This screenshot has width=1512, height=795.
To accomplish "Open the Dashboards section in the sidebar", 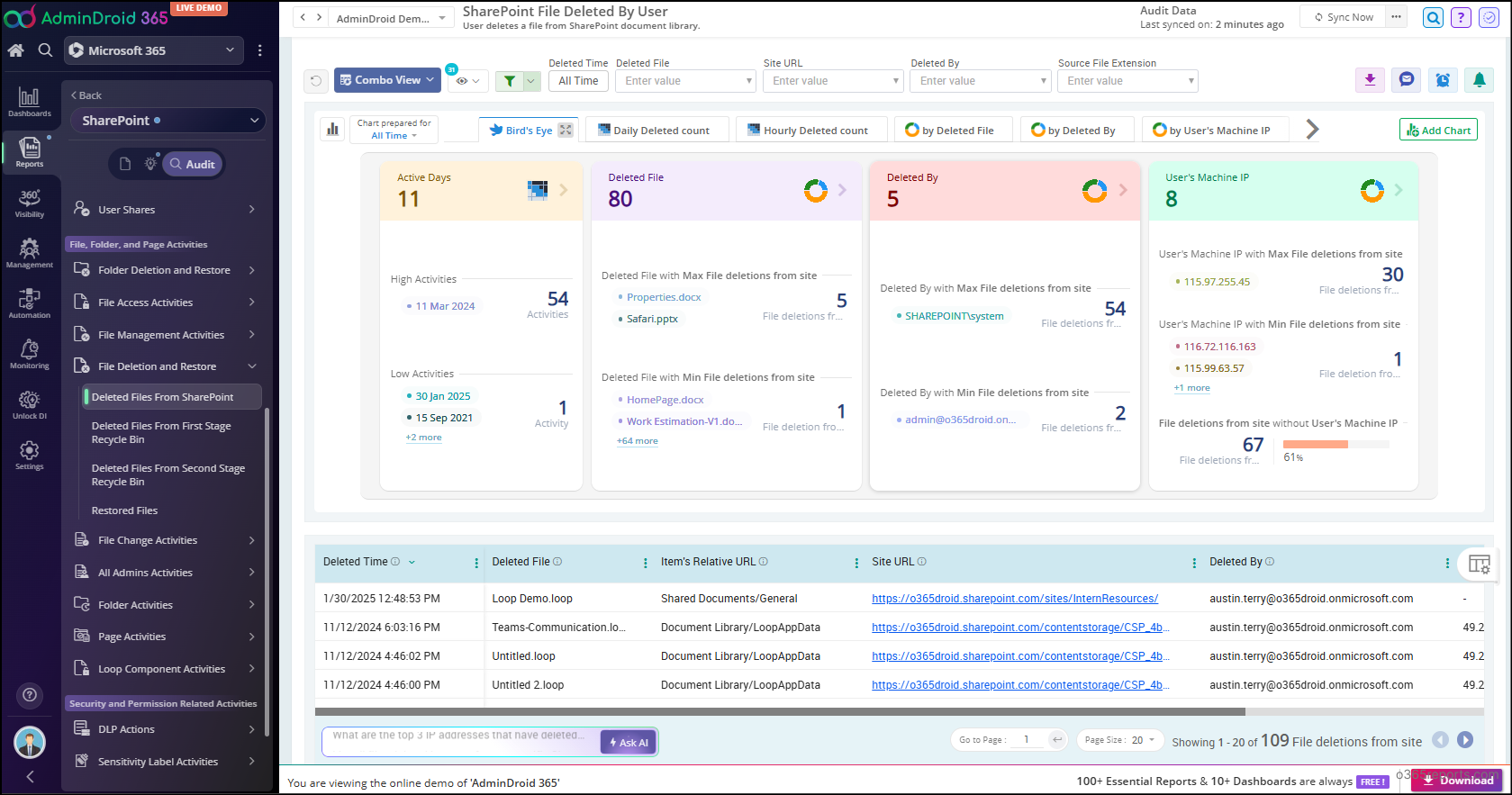I will pos(30,102).
